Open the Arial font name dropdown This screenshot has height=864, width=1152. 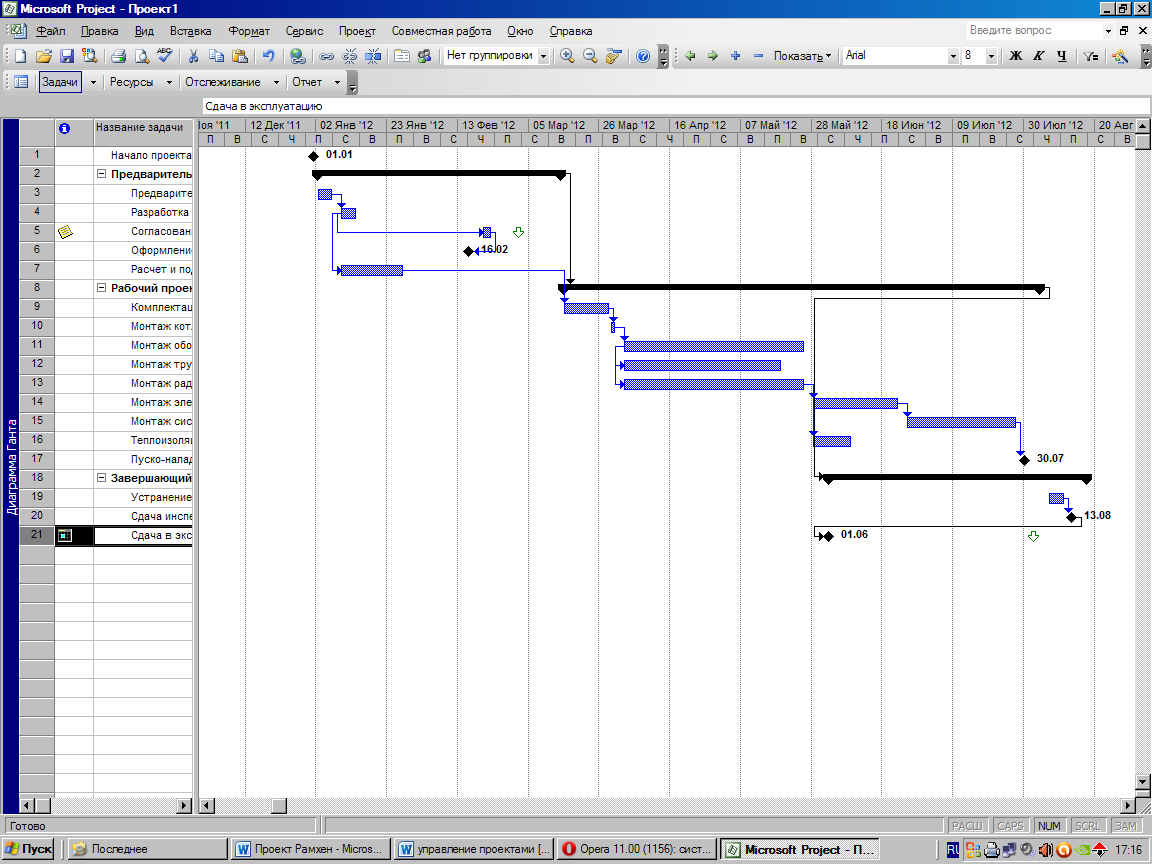click(x=953, y=56)
